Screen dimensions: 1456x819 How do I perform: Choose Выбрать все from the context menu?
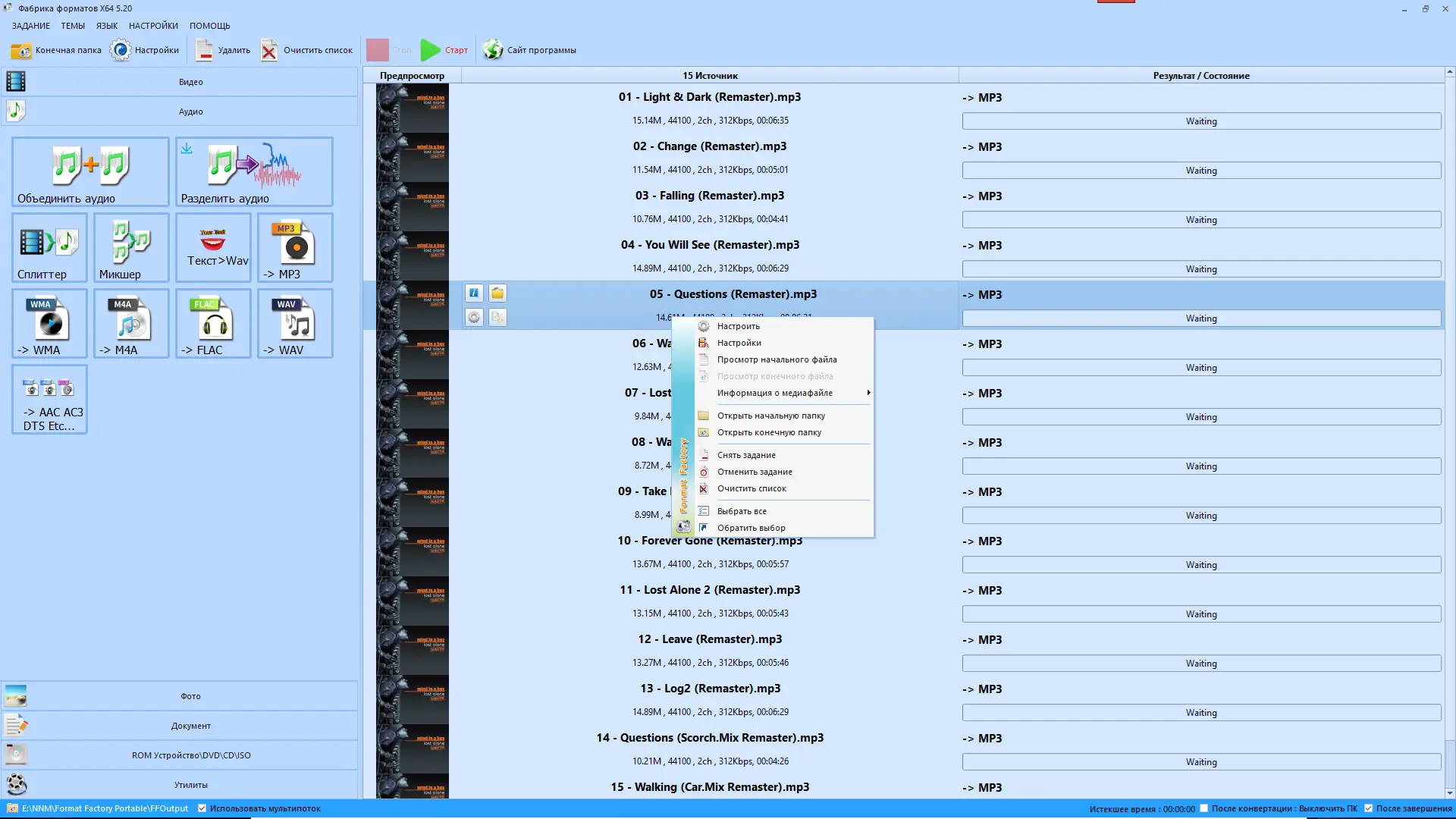742,511
